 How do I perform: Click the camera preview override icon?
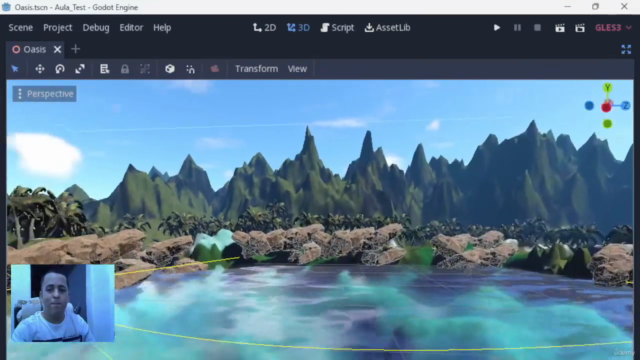pos(215,69)
